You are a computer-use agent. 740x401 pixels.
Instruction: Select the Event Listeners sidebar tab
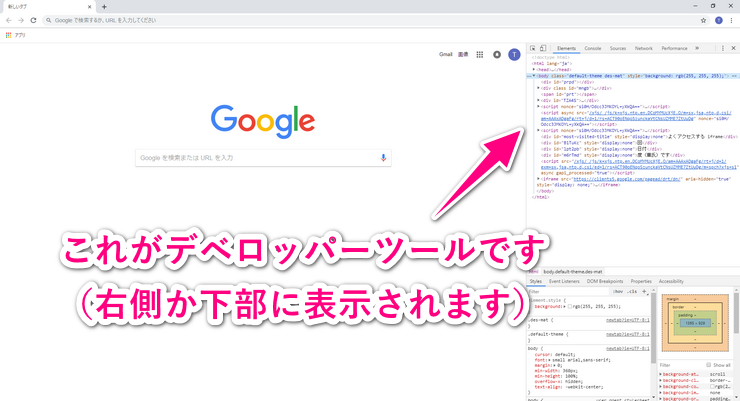564,281
